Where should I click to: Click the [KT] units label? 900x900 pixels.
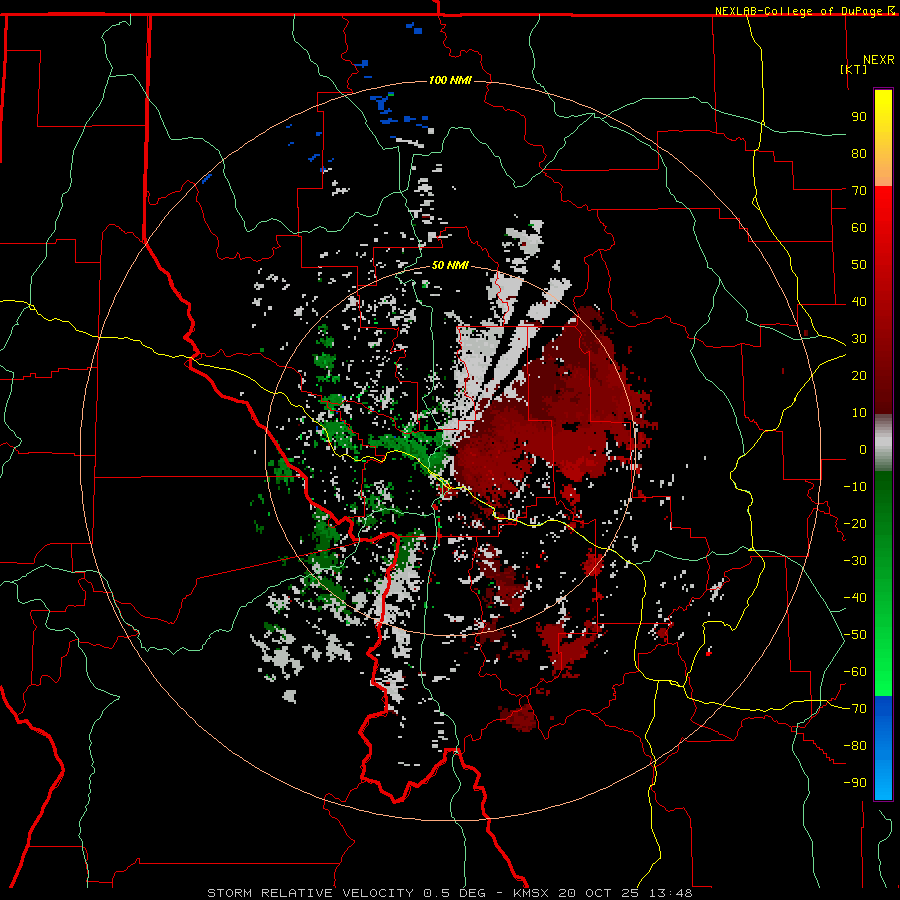click(854, 69)
